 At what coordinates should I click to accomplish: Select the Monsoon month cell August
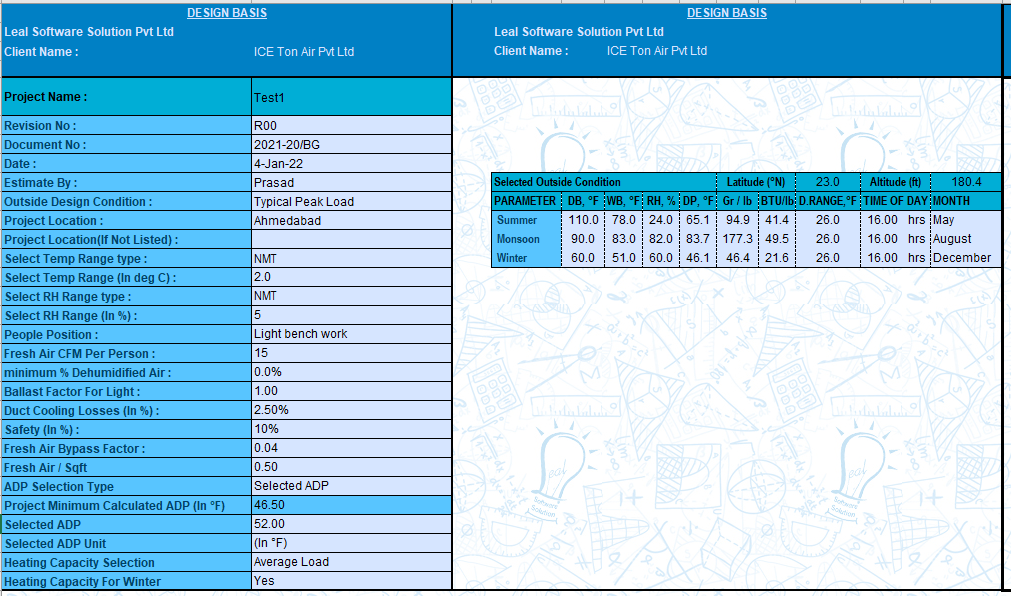tap(964, 239)
